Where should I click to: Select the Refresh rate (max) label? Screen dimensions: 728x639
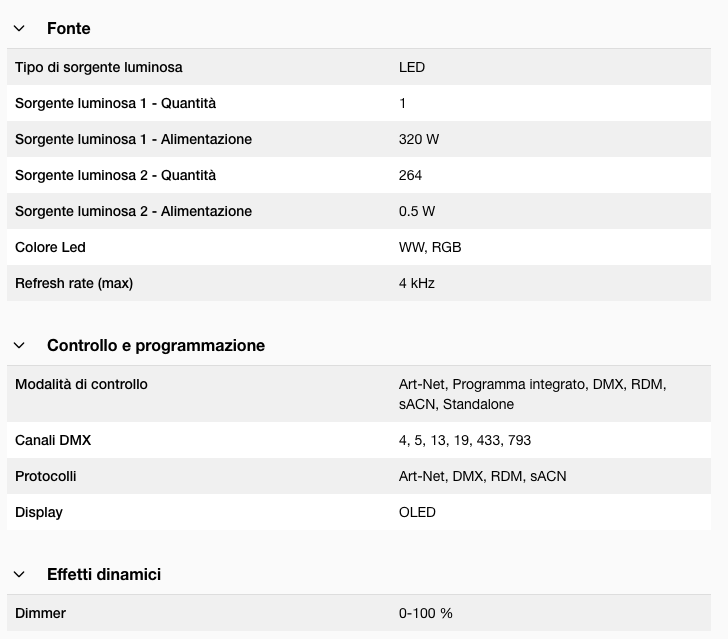pos(73,284)
